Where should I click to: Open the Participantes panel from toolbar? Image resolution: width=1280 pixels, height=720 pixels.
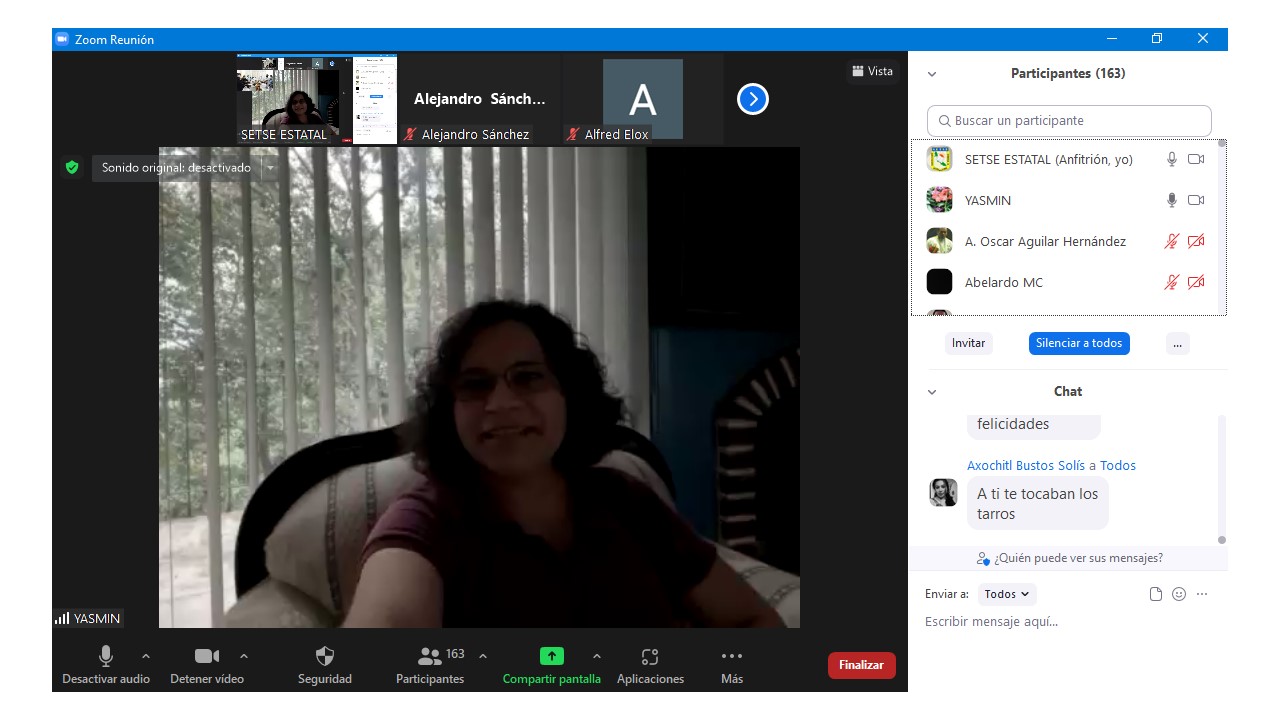pos(430,656)
